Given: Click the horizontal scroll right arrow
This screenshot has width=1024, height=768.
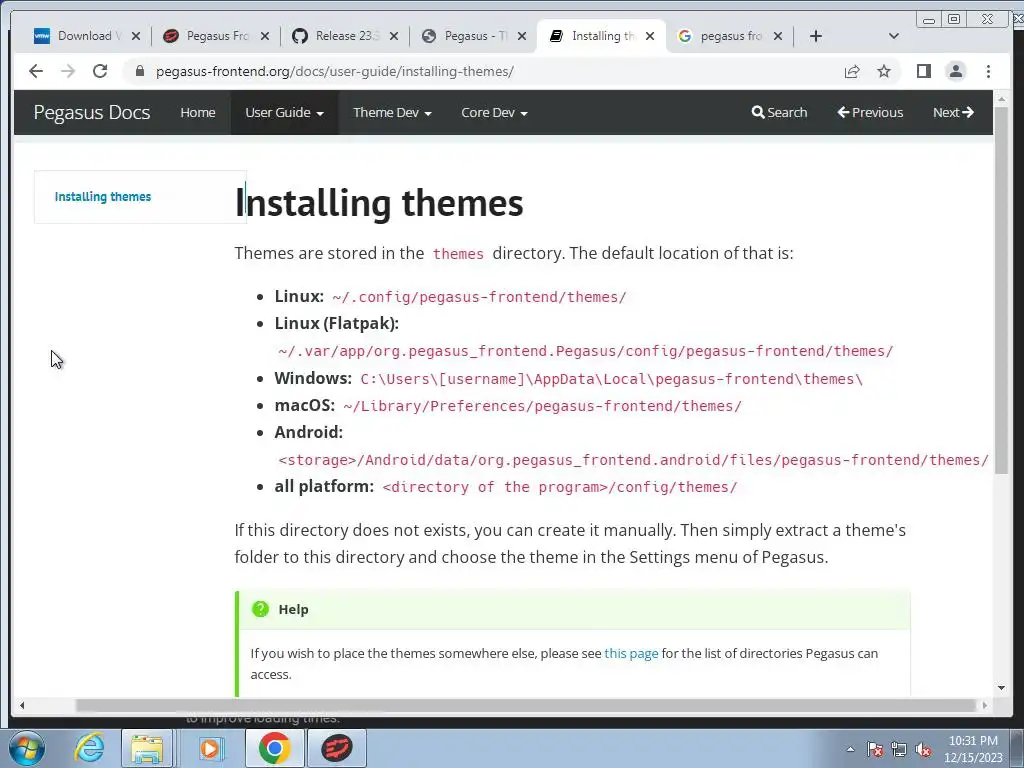Looking at the screenshot, I should [x=985, y=705].
